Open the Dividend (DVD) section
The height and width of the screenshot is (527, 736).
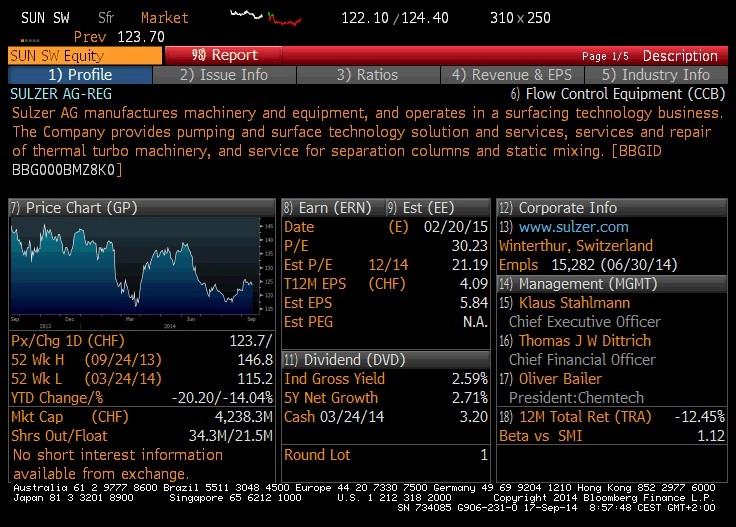click(385, 359)
